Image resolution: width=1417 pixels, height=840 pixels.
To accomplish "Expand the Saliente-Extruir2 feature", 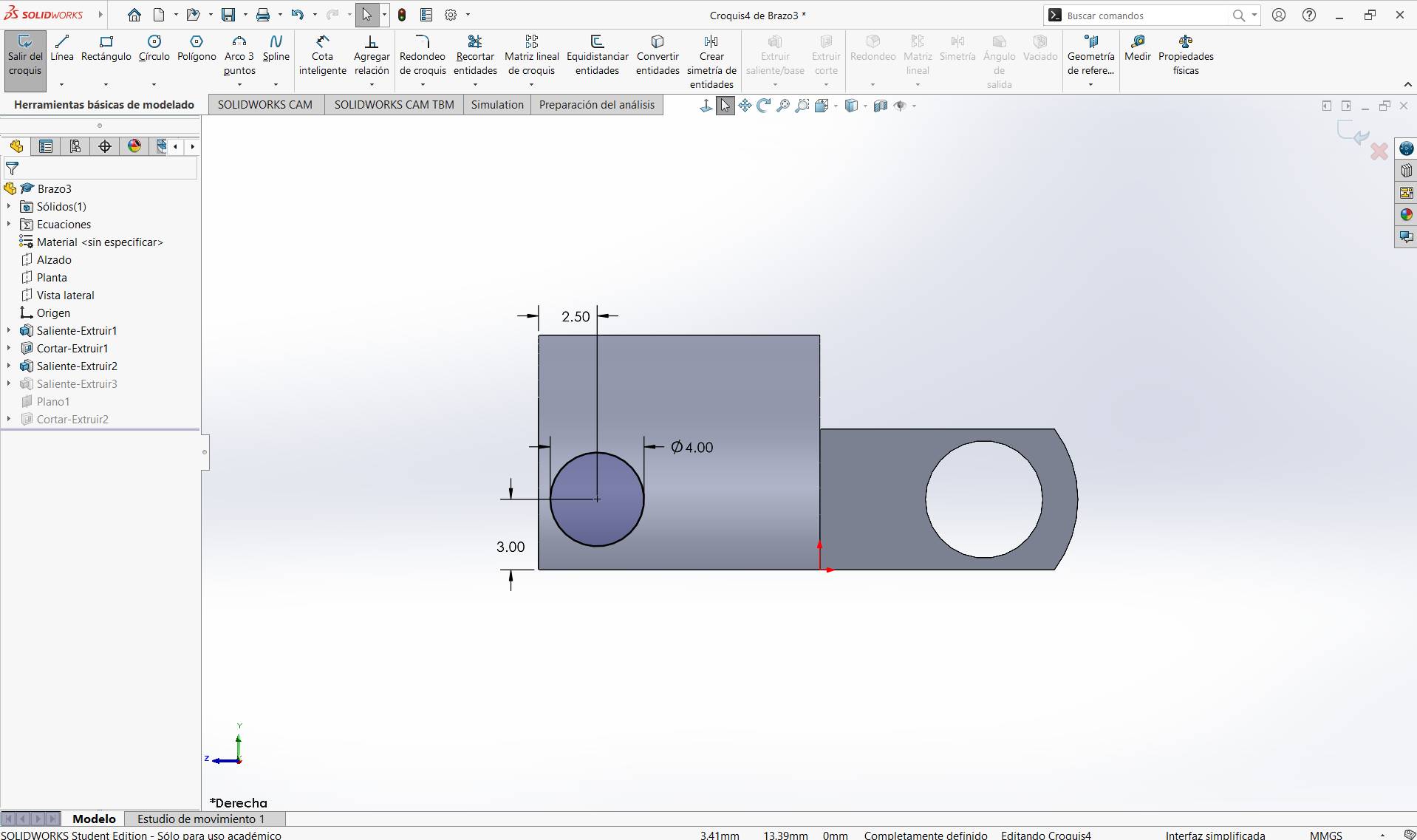I will coord(9,366).
